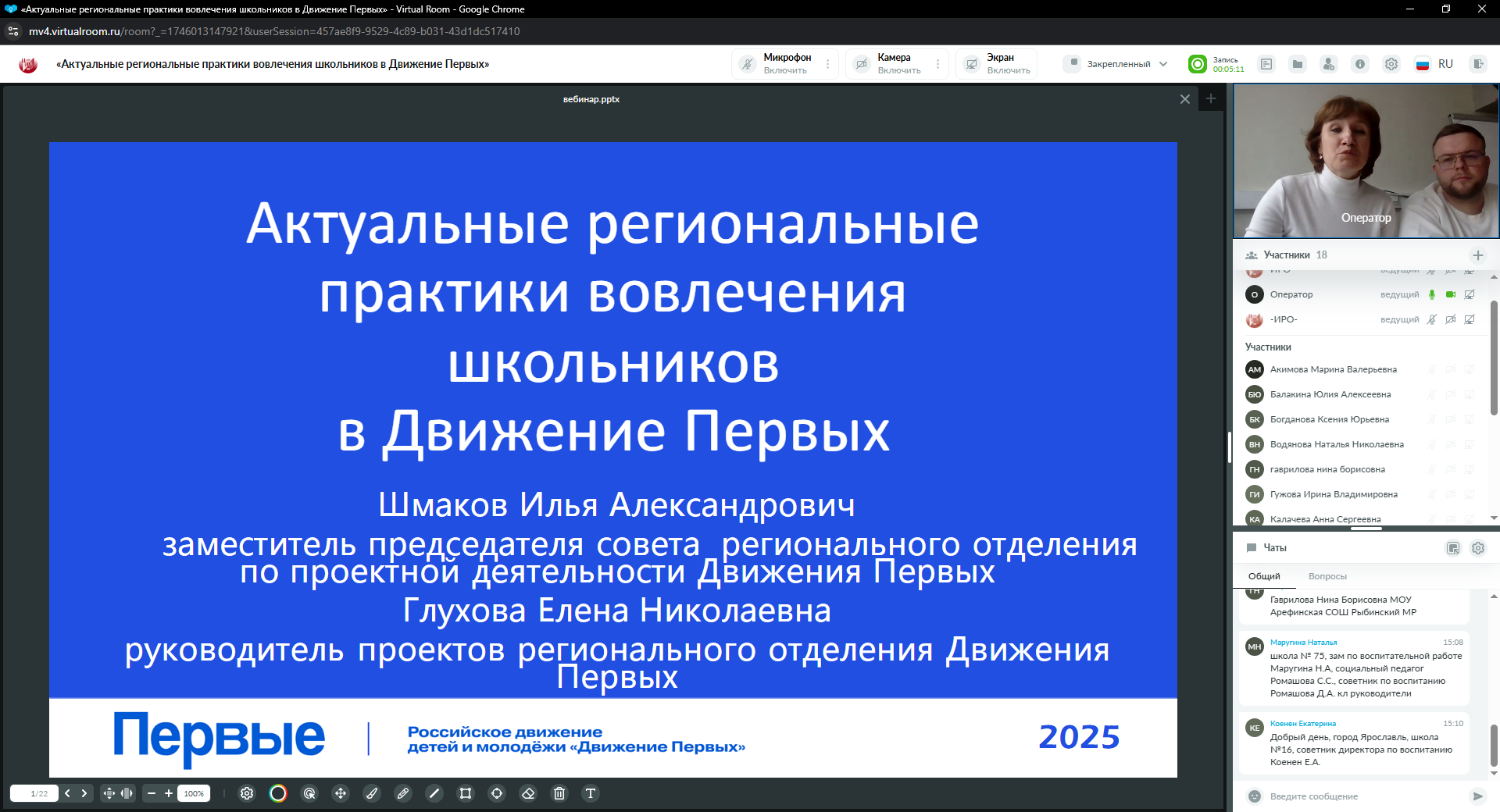Viewport: 1500px width, 812px height.
Task: Select the four-arrow move tool in drawing toolbar
Action: click(341, 793)
